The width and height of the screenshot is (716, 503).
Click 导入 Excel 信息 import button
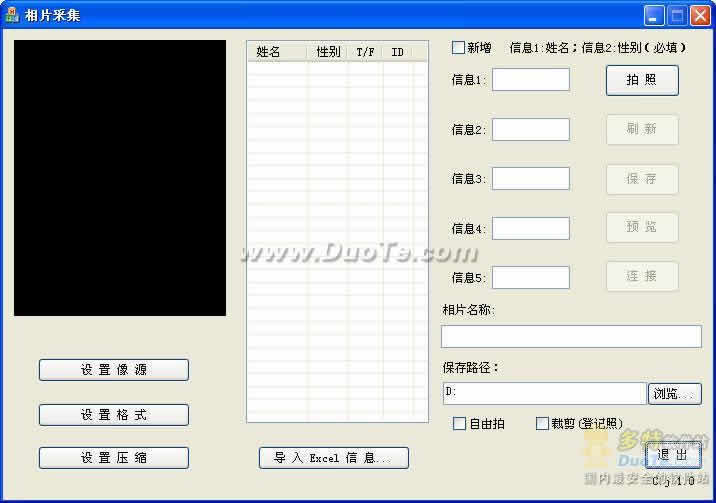[x=334, y=458]
